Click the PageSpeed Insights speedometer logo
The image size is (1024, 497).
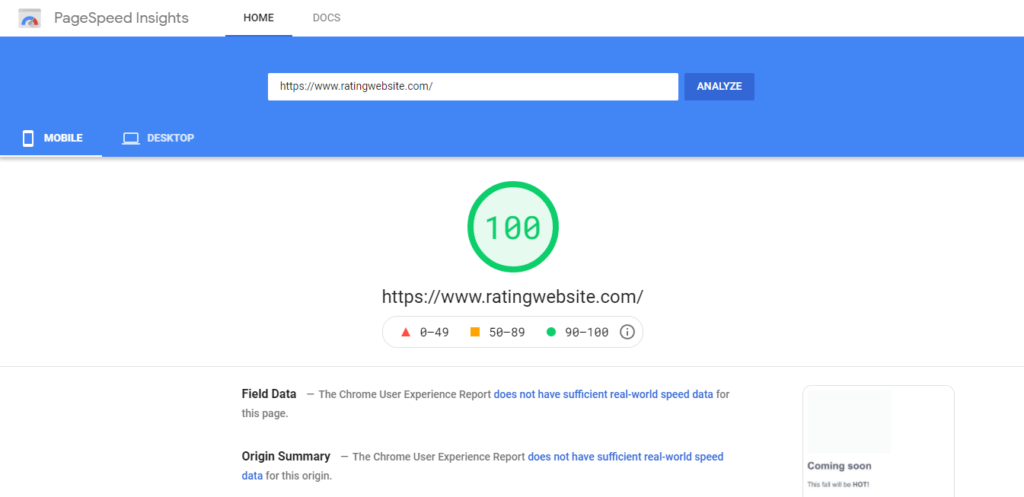(x=29, y=18)
